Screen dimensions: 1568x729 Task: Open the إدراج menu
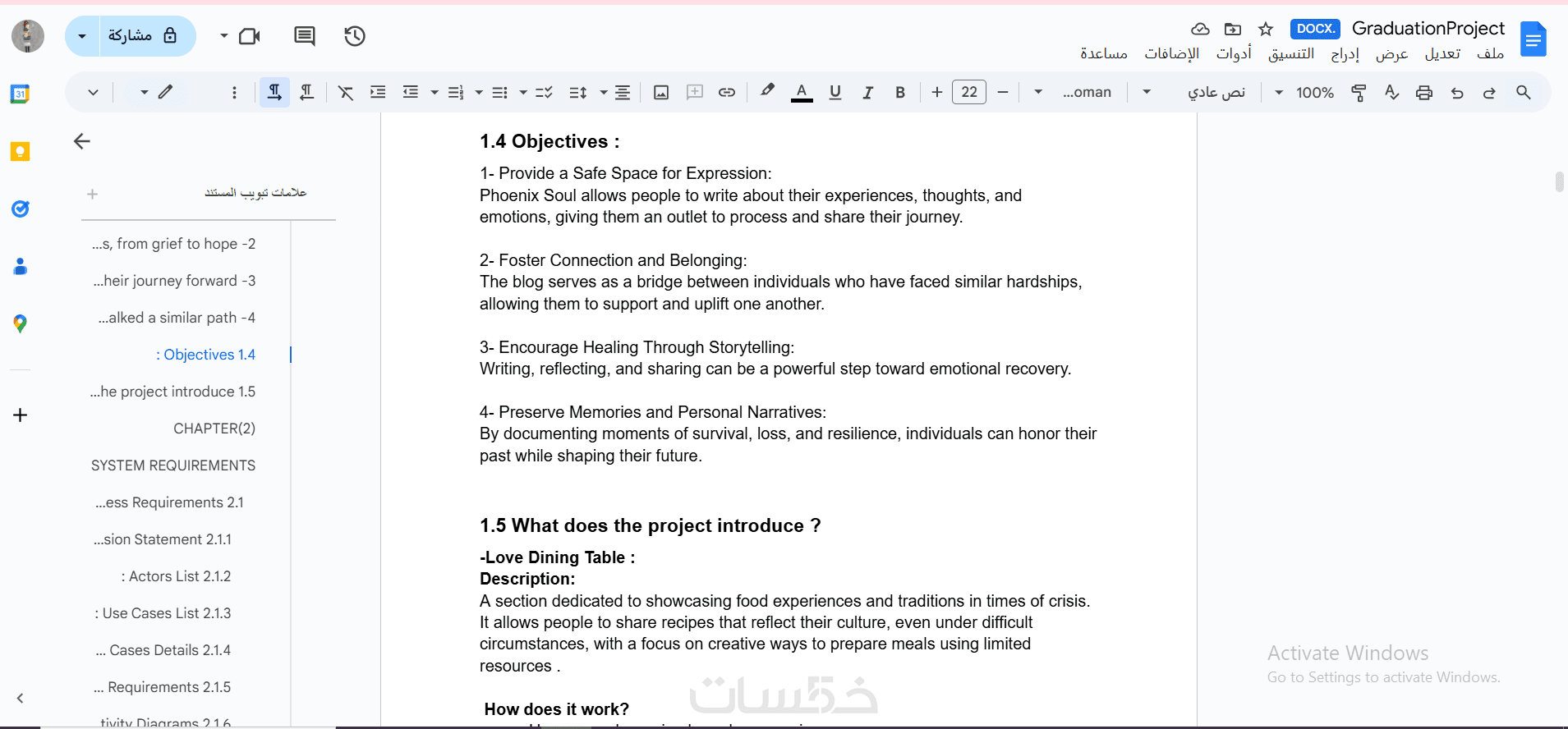point(1345,53)
